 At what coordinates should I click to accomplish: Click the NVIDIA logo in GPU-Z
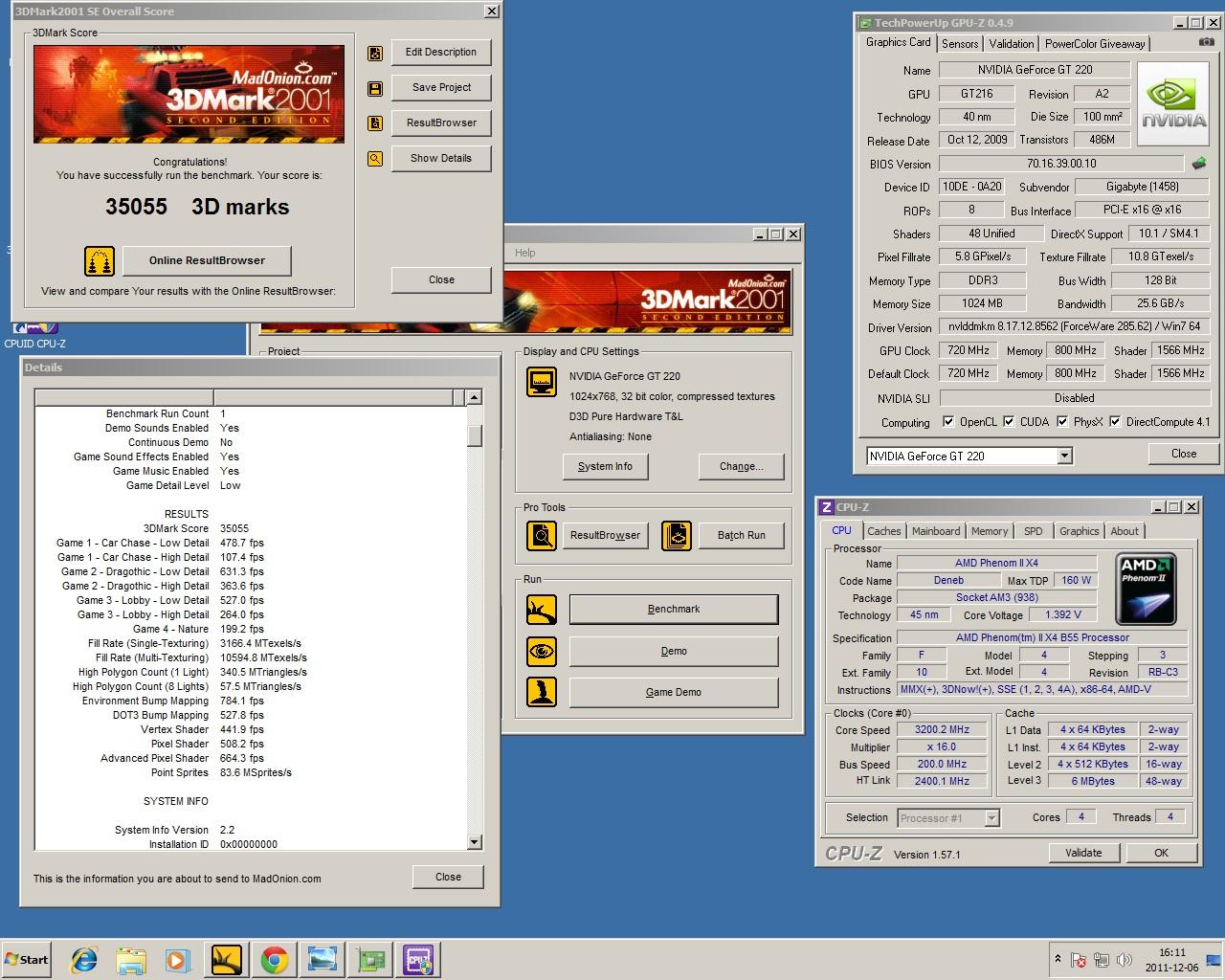pyautogui.click(x=1173, y=103)
